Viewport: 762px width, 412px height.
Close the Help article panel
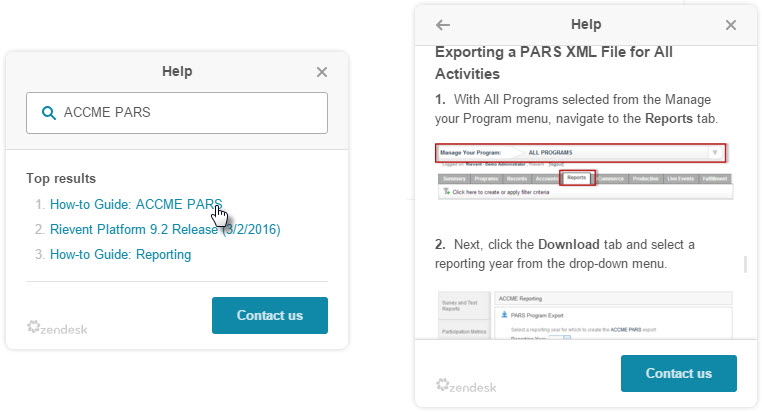pyautogui.click(x=730, y=25)
